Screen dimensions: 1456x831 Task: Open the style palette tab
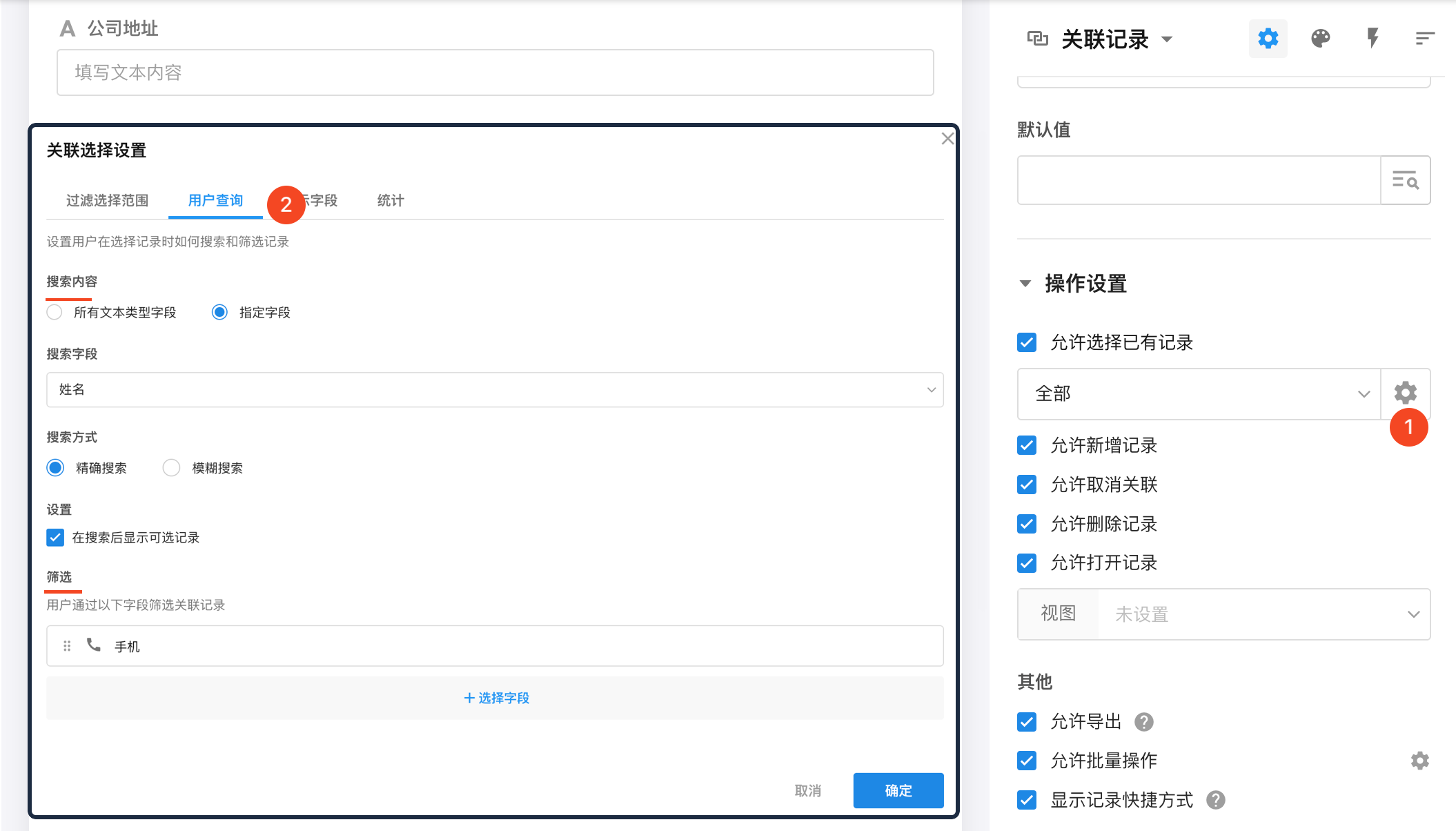point(1320,39)
